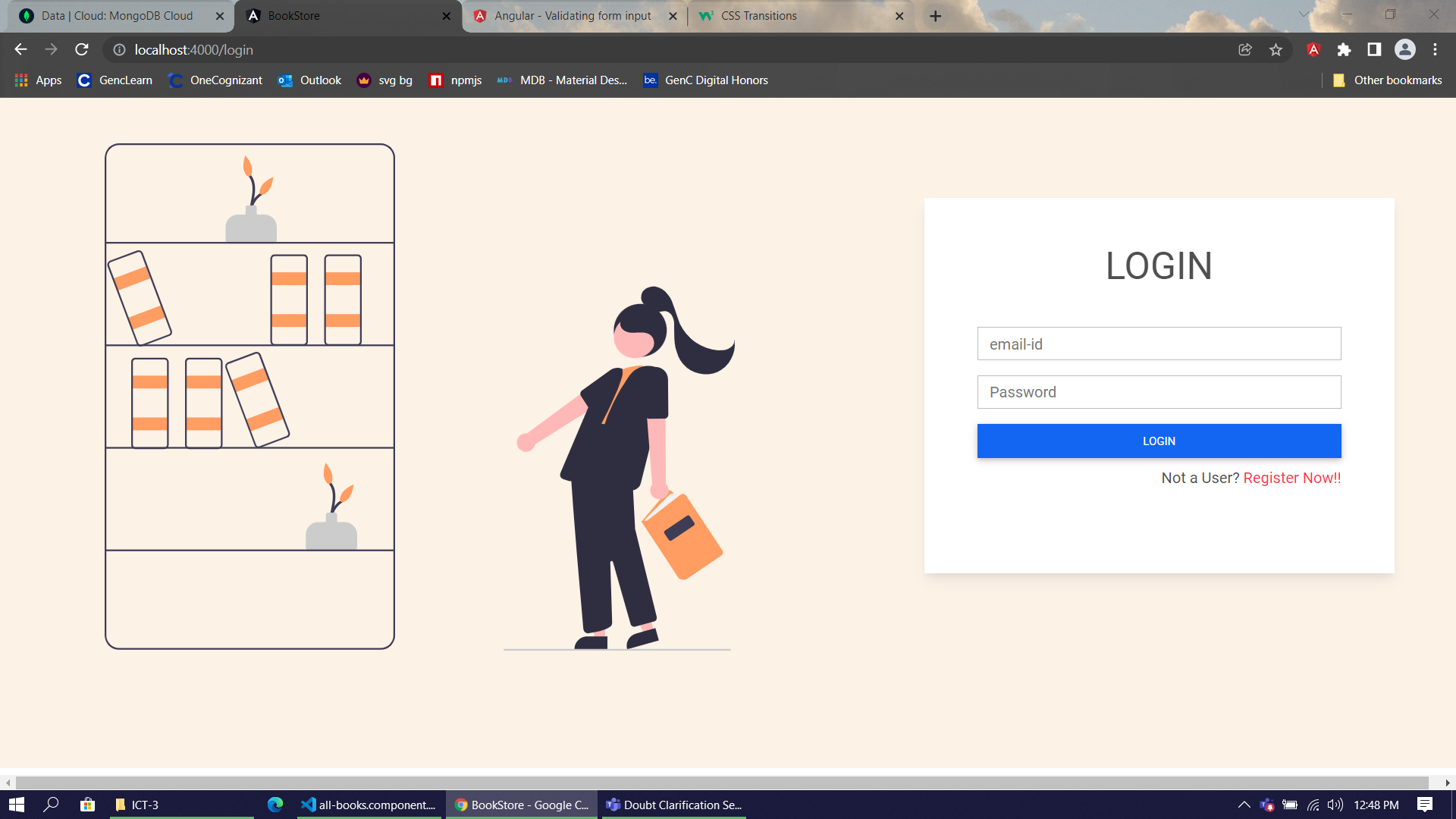This screenshot has height=819, width=1456.
Task: Reload the current page
Action: (81, 49)
